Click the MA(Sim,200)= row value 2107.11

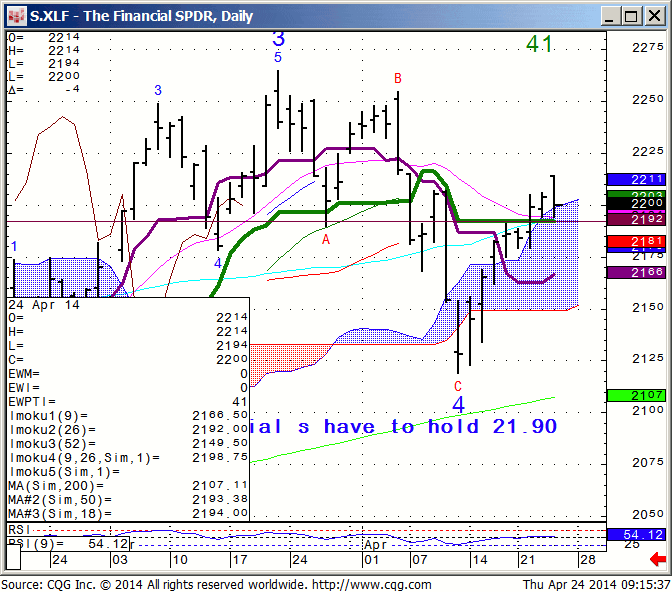[220, 486]
